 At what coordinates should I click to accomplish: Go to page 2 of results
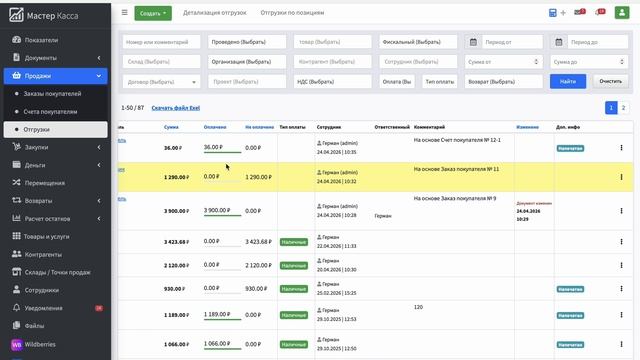click(x=623, y=108)
